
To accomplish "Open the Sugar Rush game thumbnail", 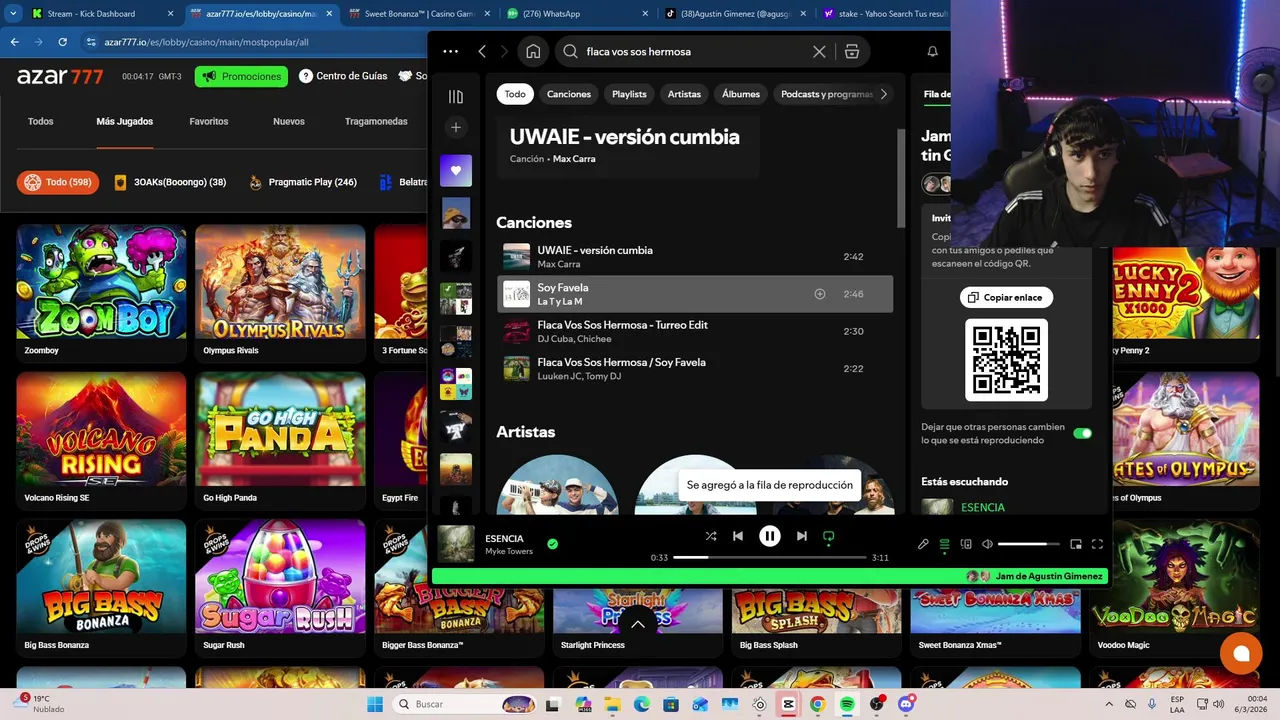I will (x=280, y=576).
